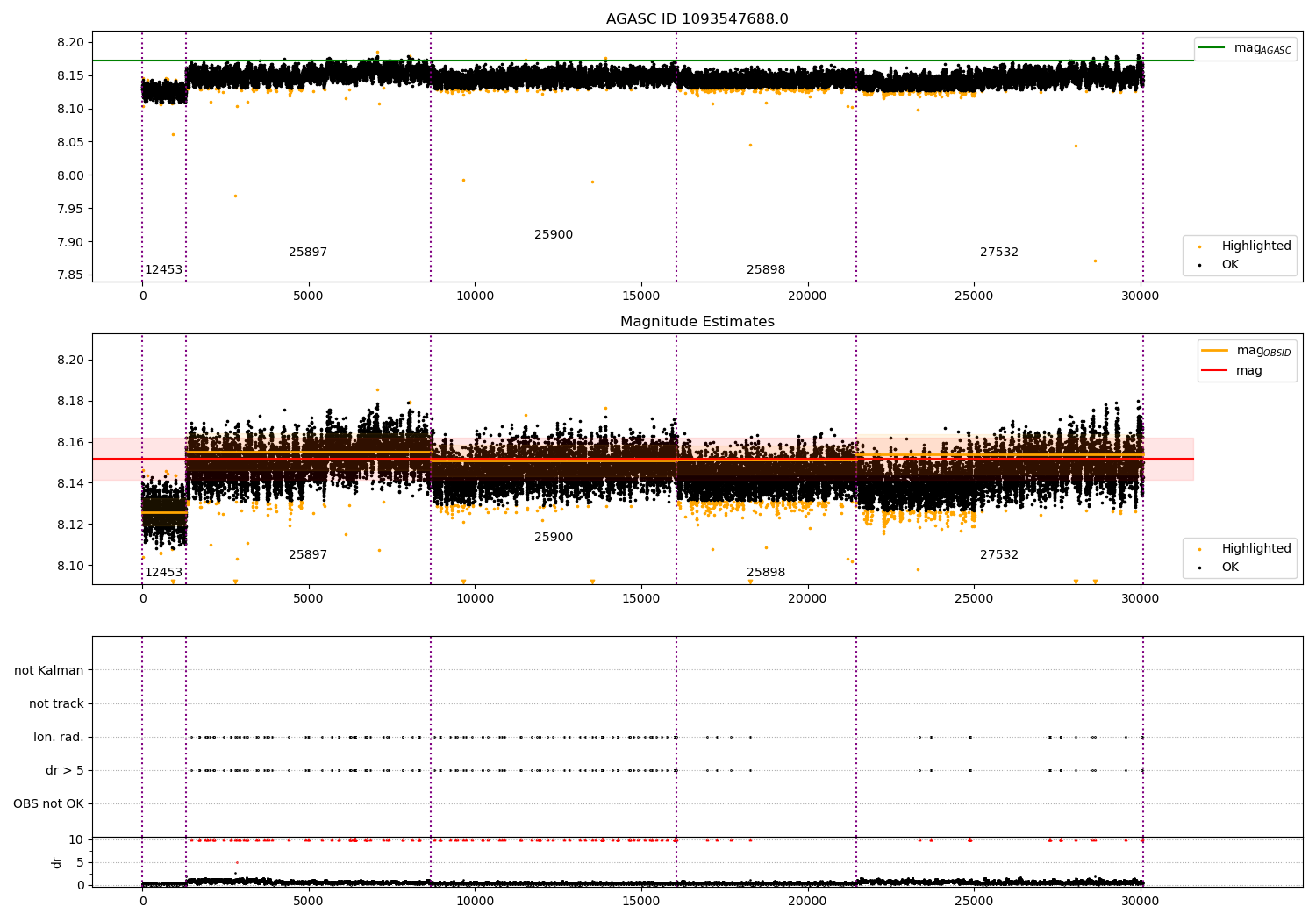Click y-axis tick 8.00 in the AGASC ID plot

[70, 175]
